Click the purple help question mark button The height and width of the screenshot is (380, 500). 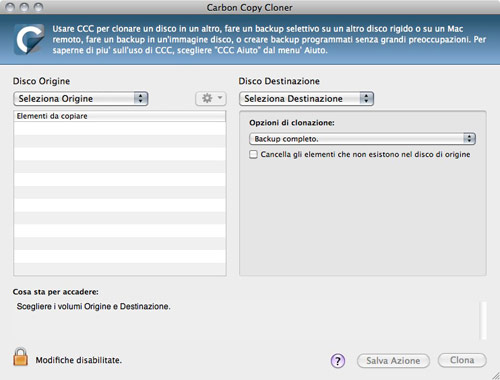click(338, 361)
